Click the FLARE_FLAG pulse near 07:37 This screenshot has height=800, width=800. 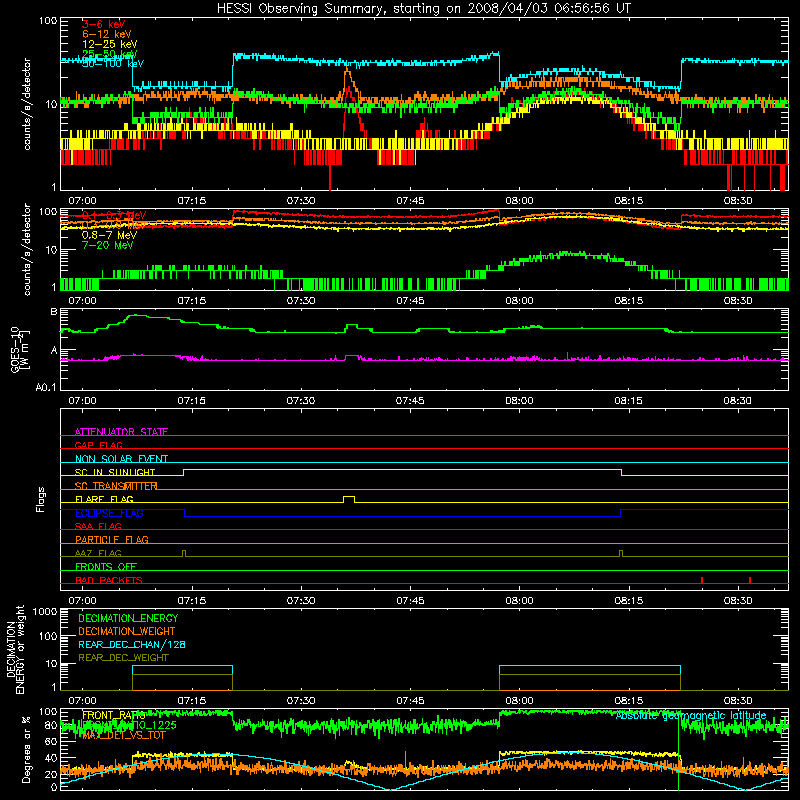(349, 499)
